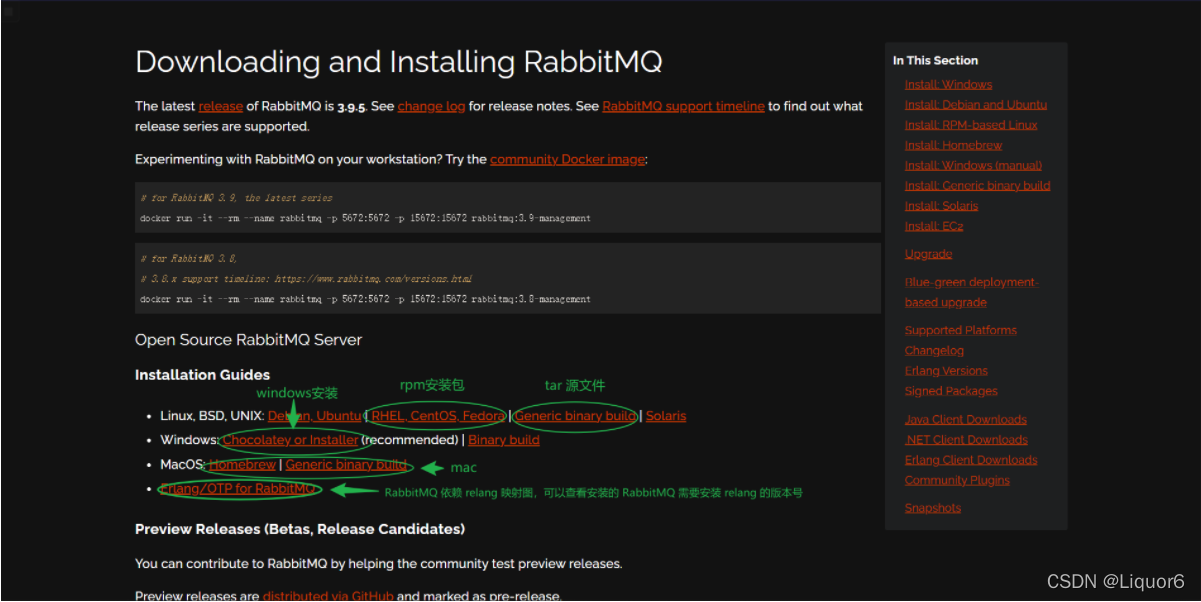Click the "In This Section" sidebar title
The height and width of the screenshot is (602, 1201).
point(935,61)
